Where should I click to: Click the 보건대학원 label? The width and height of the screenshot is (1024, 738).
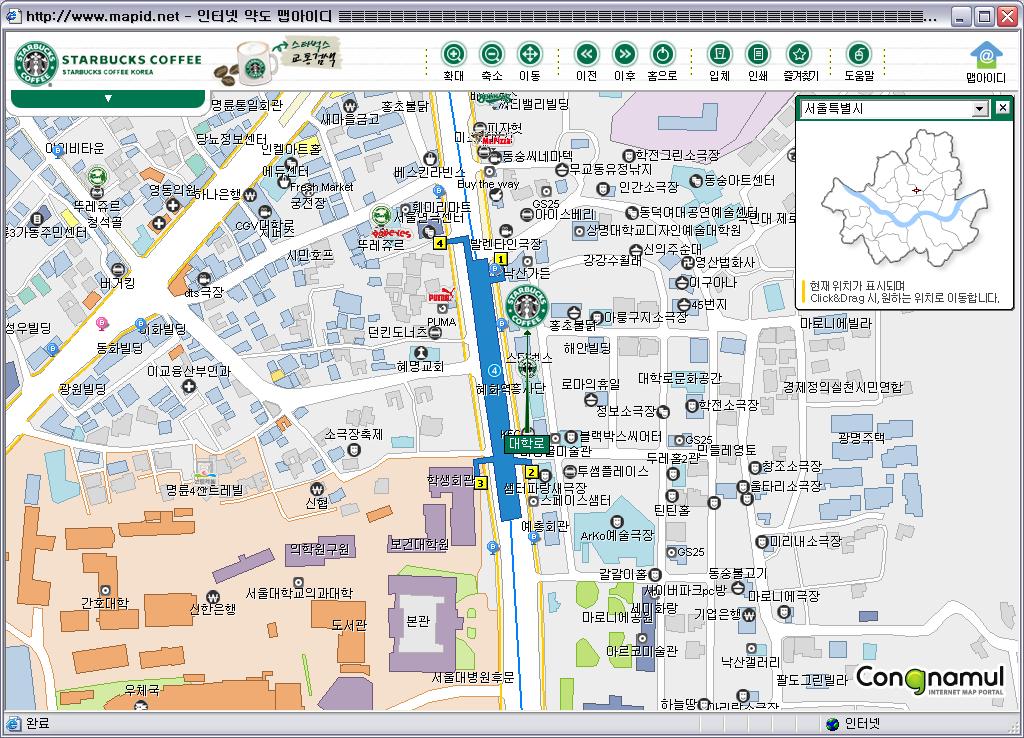click(419, 544)
